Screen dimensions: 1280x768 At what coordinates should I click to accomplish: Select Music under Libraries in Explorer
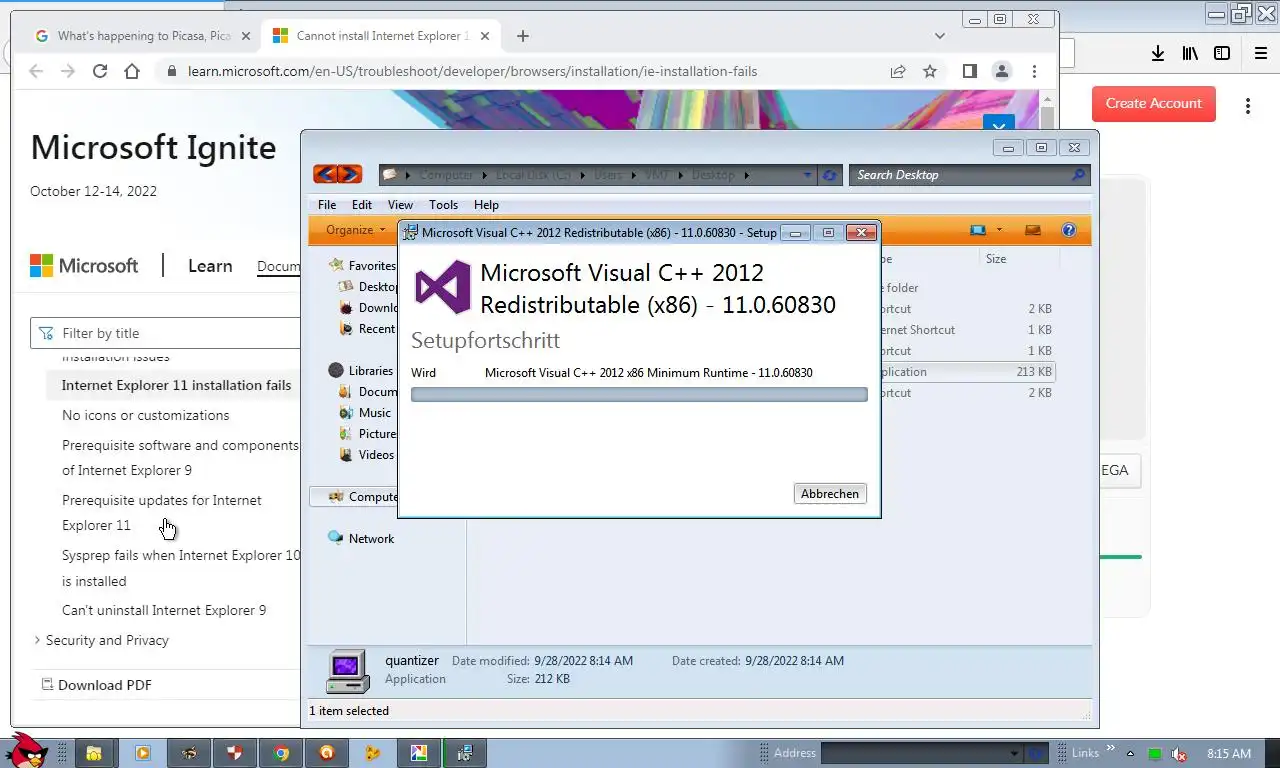pyautogui.click(x=375, y=412)
